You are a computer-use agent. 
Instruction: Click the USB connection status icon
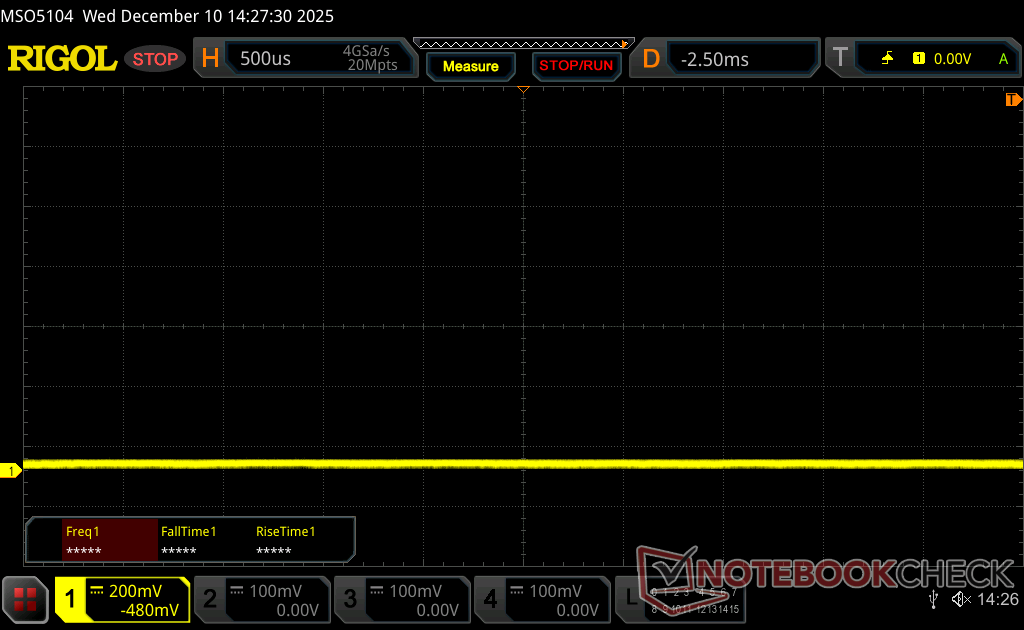[934, 599]
